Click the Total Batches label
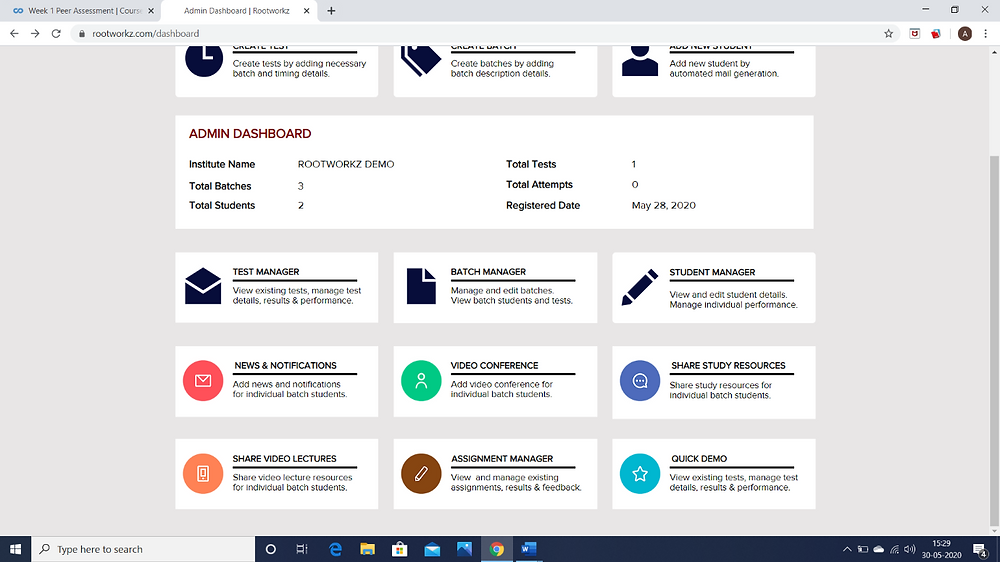Image resolution: width=1000 pixels, height=562 pixels. pyautogui.click(x=220, y=186)
